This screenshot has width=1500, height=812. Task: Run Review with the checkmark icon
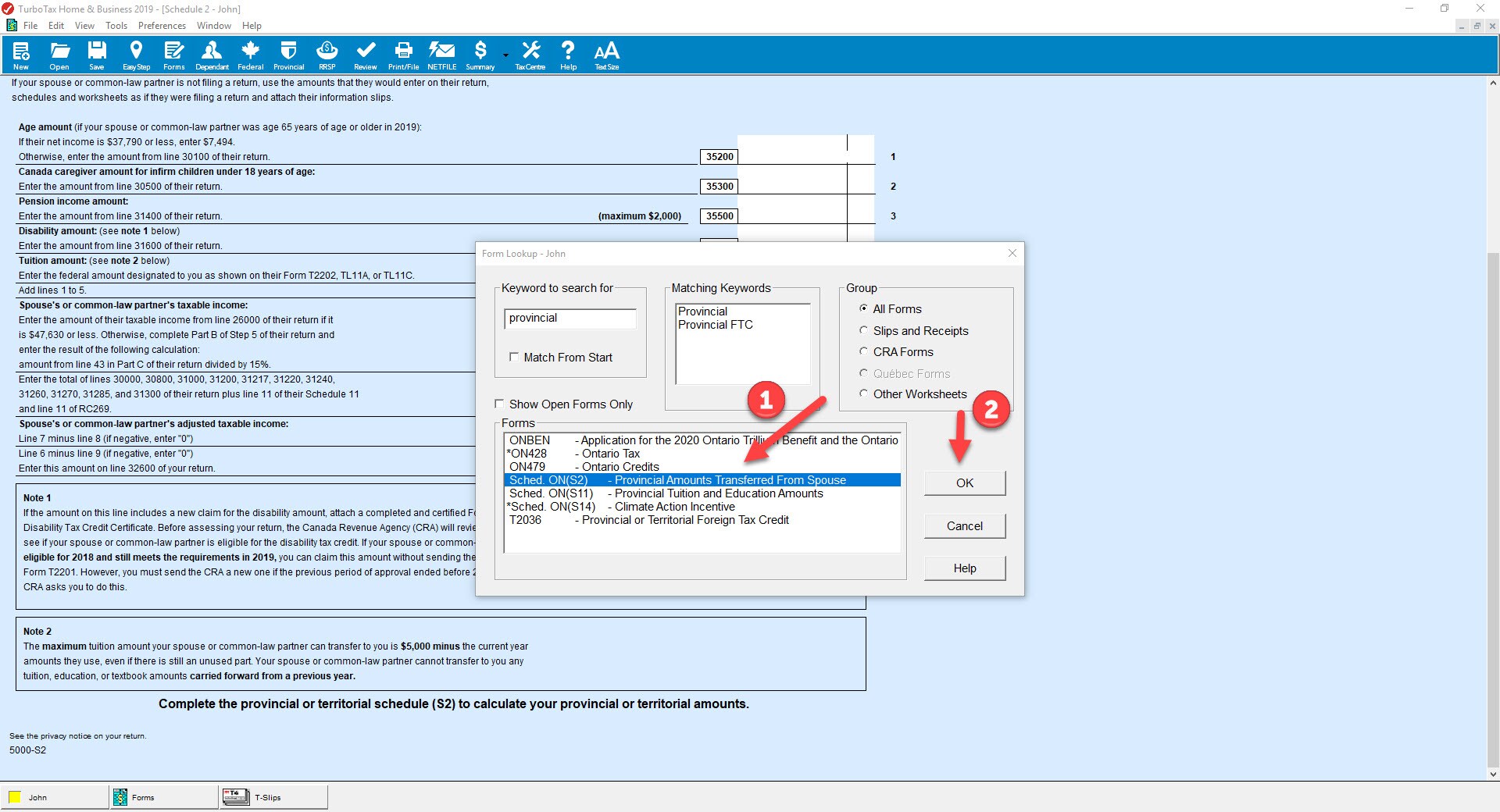pyautogui.click(x=365, y=55)
